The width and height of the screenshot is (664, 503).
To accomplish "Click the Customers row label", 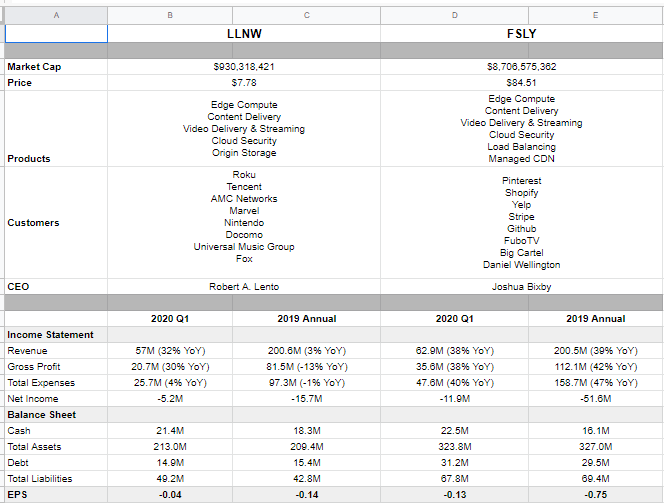I will [33, 223].
